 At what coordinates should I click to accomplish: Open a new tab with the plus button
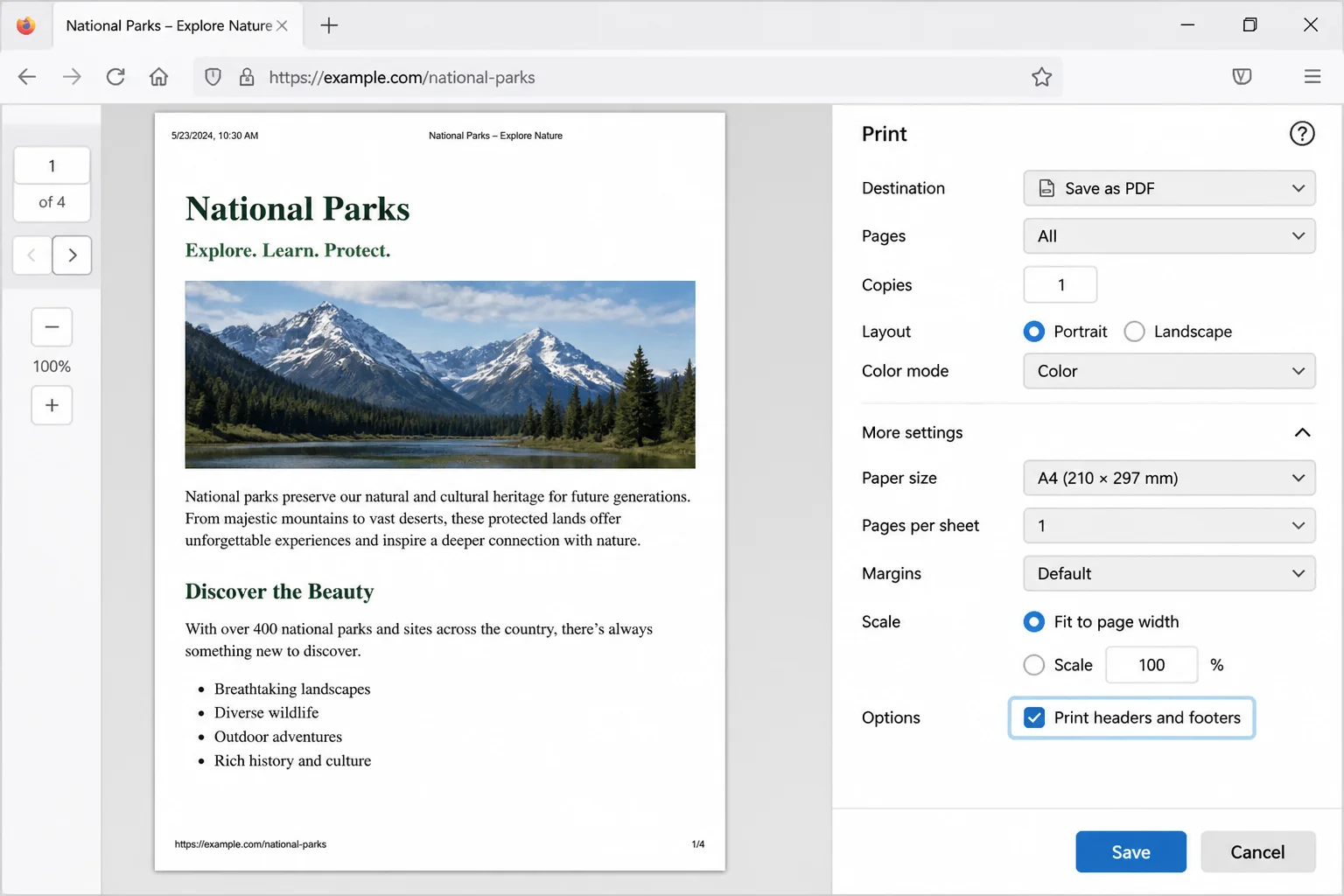[x=329, y=25]
